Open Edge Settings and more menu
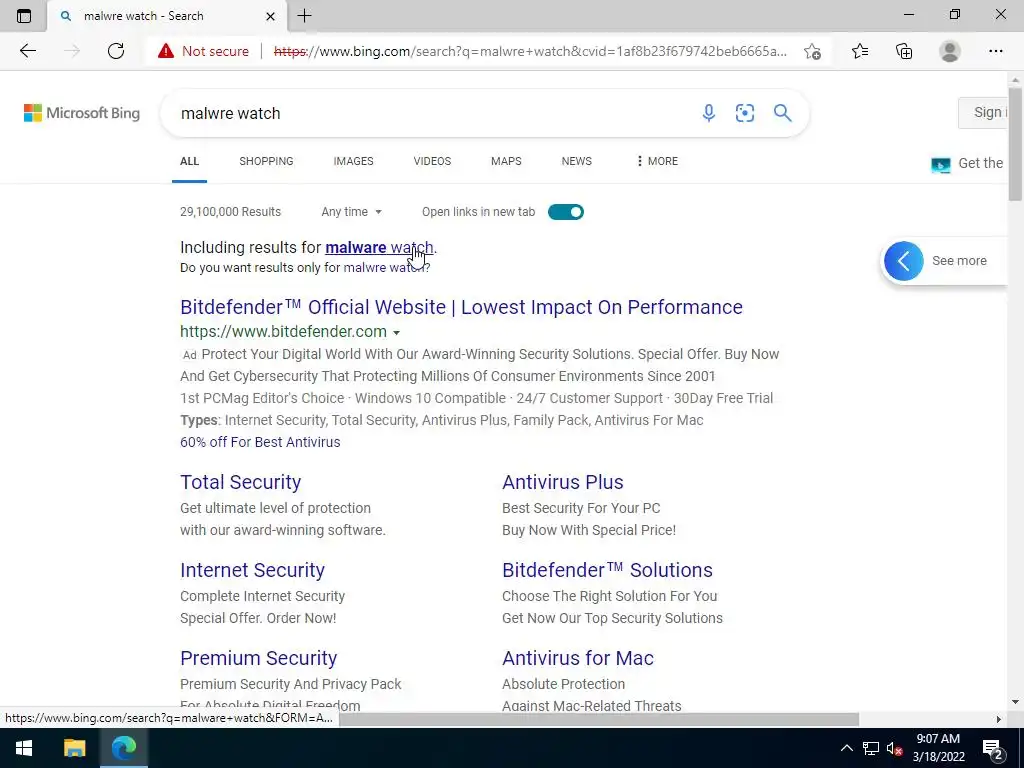1024x768 pixels. [x=995, y=51]
